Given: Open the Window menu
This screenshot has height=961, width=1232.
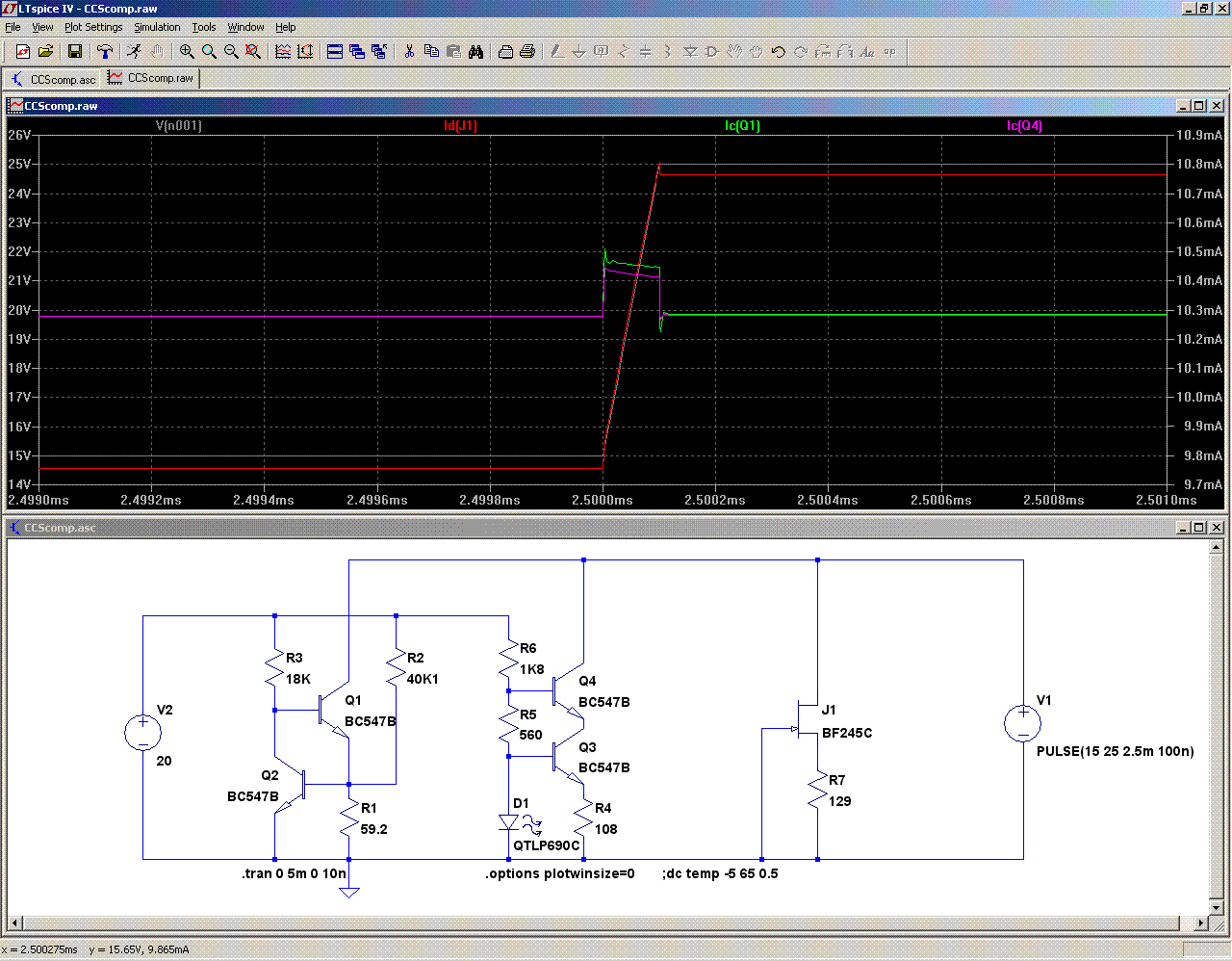Looking at the screenshot, I should [x=245, y=27].
